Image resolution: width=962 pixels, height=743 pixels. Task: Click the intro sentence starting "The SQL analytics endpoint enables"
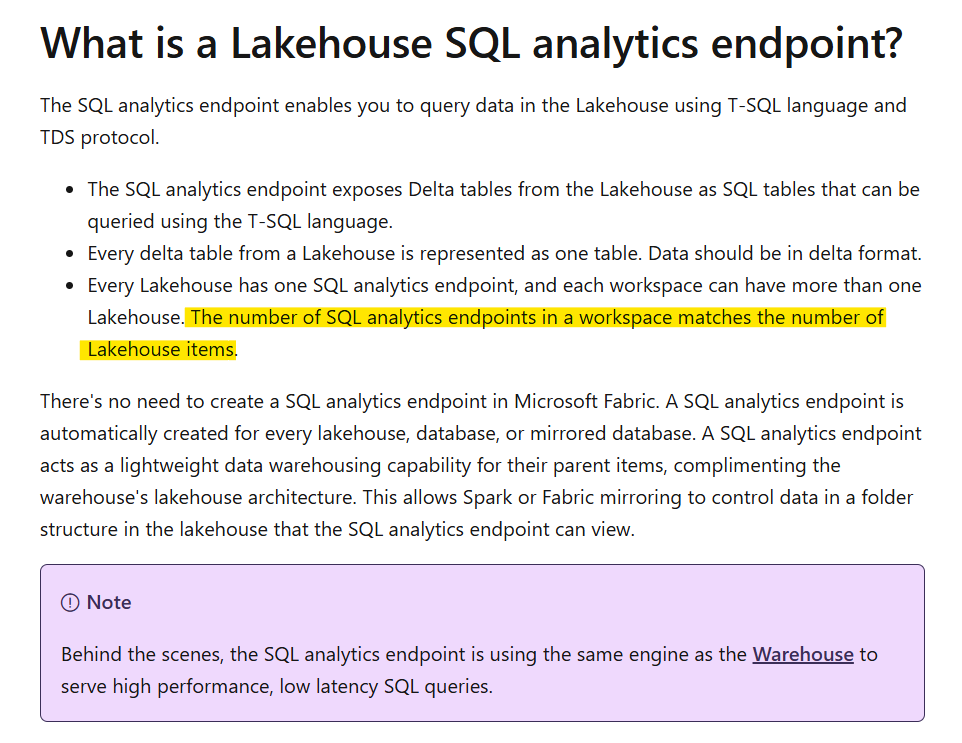[472, 105]
